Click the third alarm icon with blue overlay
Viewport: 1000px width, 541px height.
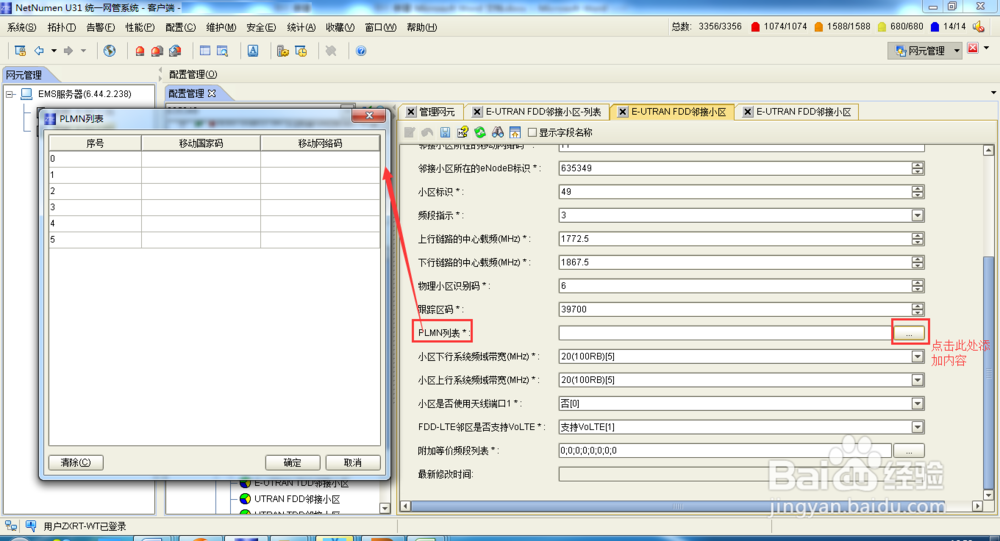pos(175,51)
